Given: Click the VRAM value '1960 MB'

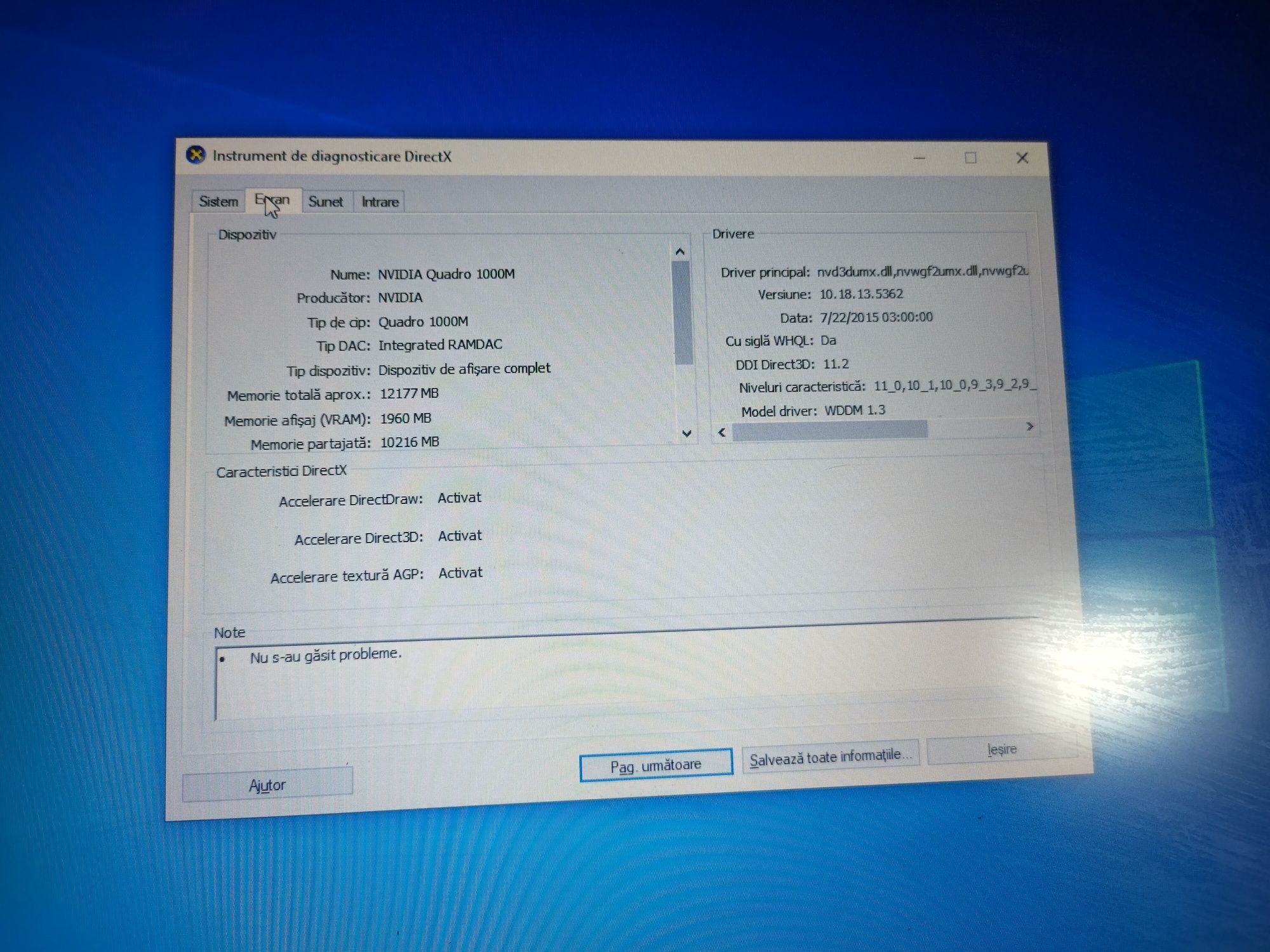Looking at the screenshot, I should pos(405,418).
